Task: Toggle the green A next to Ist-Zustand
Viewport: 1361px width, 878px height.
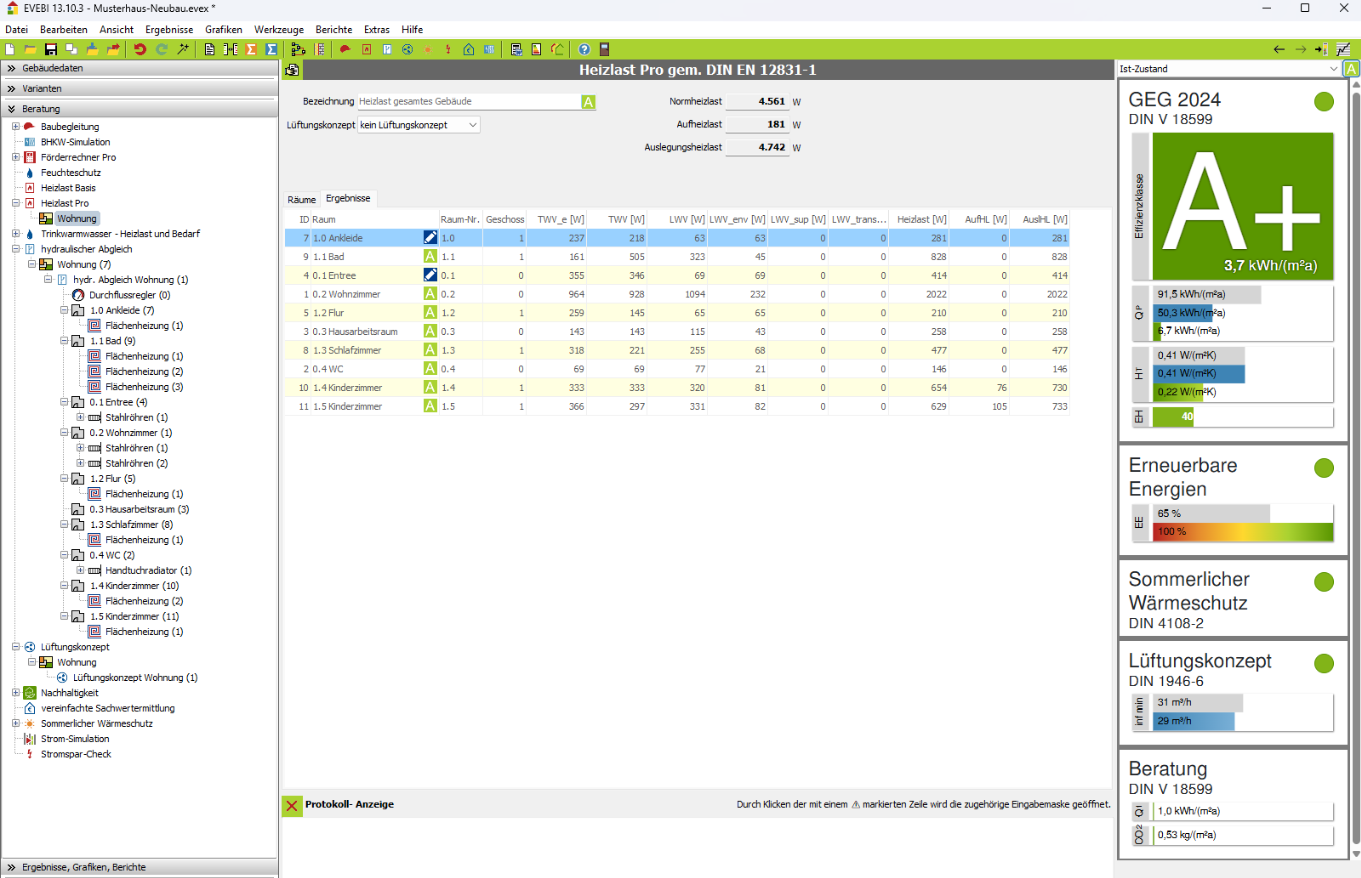Action: [1351, 69]
